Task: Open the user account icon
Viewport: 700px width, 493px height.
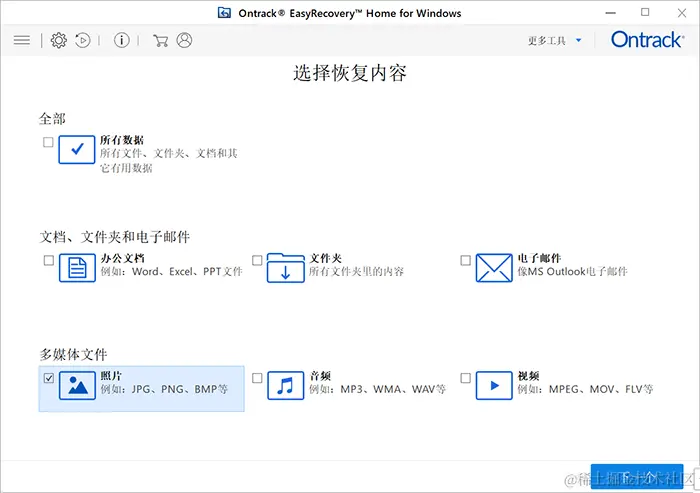Action: click(184, 40)
